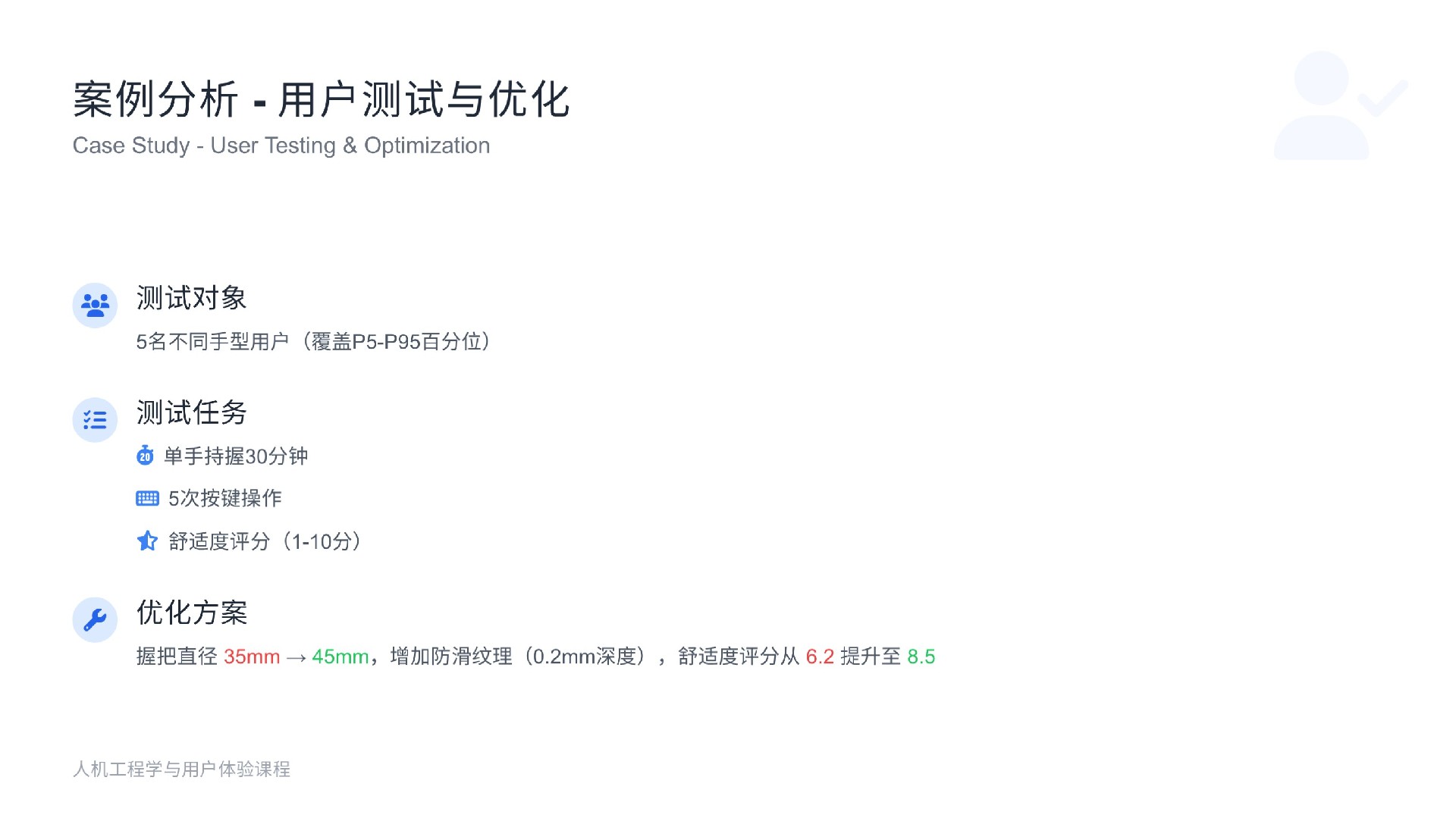The image size is (1456, 818).
Task: Click the checklist icon beside 测试任务
Action: pyautogui.click(x=95, y=420)
